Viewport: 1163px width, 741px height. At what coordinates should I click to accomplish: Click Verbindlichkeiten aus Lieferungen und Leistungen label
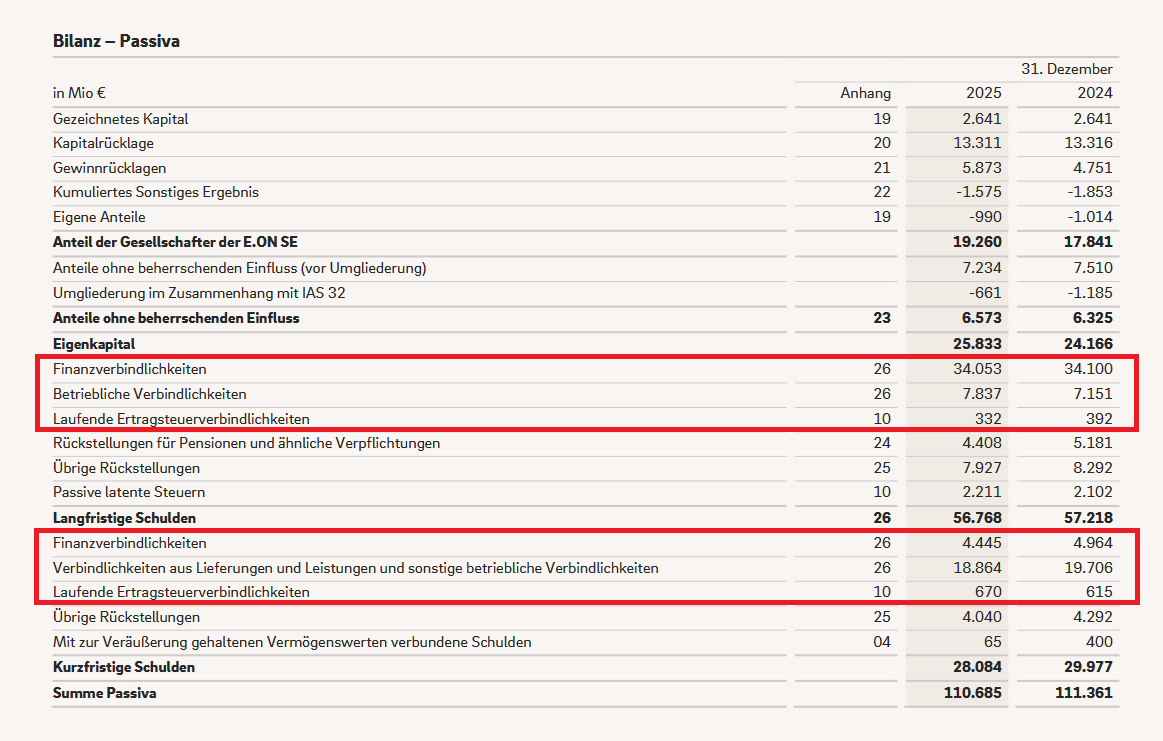pyautogui.click(x=355, y=568)
